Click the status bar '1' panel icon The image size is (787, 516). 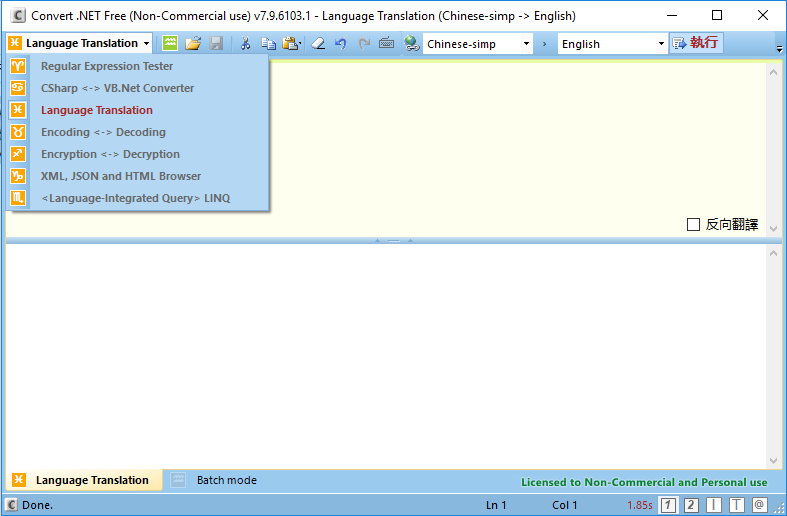(668, 505)
